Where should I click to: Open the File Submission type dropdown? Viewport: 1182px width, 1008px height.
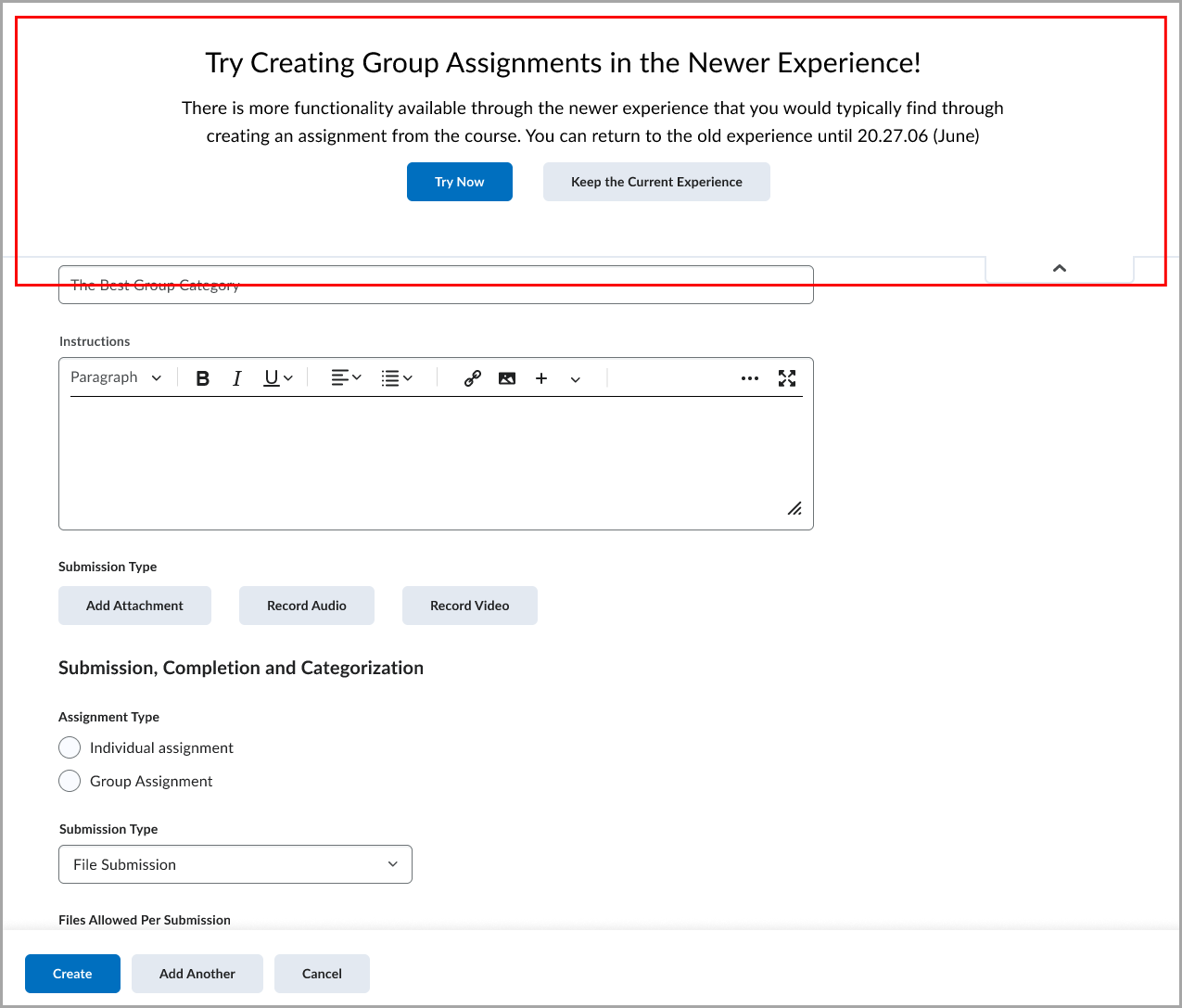(x=235, y=863)
